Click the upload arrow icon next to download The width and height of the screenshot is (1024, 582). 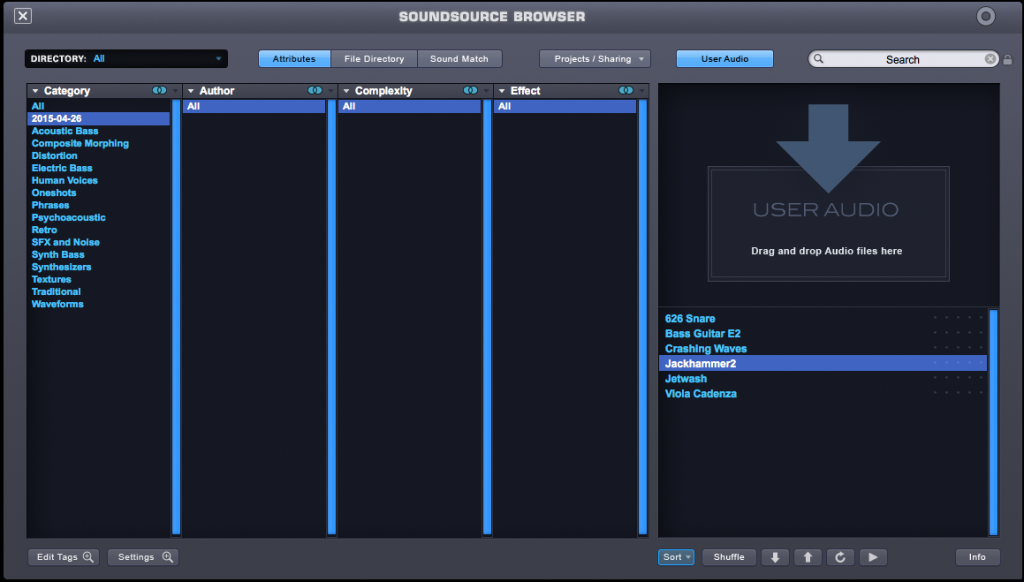808,557
